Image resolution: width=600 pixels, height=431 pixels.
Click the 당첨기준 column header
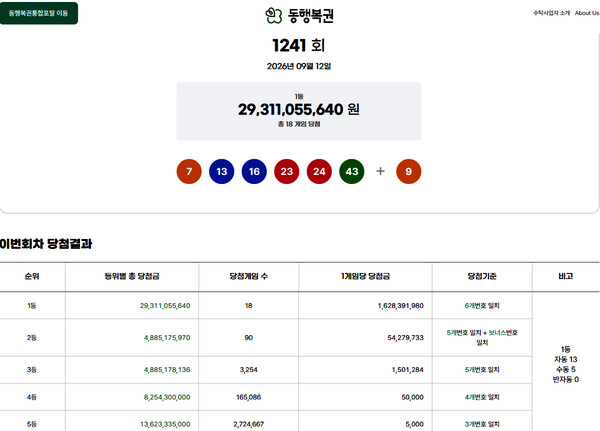(482, 276)
